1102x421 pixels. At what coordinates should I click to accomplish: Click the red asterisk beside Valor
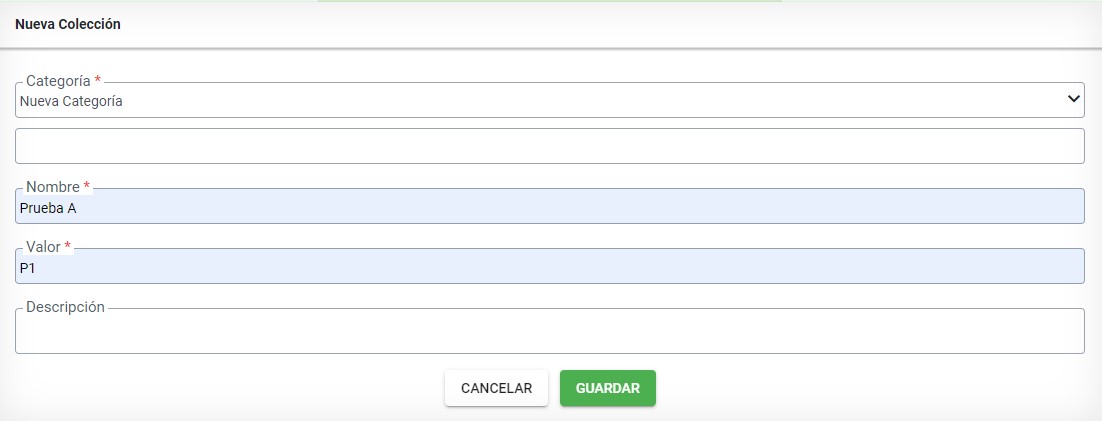(x=67, y=246)
